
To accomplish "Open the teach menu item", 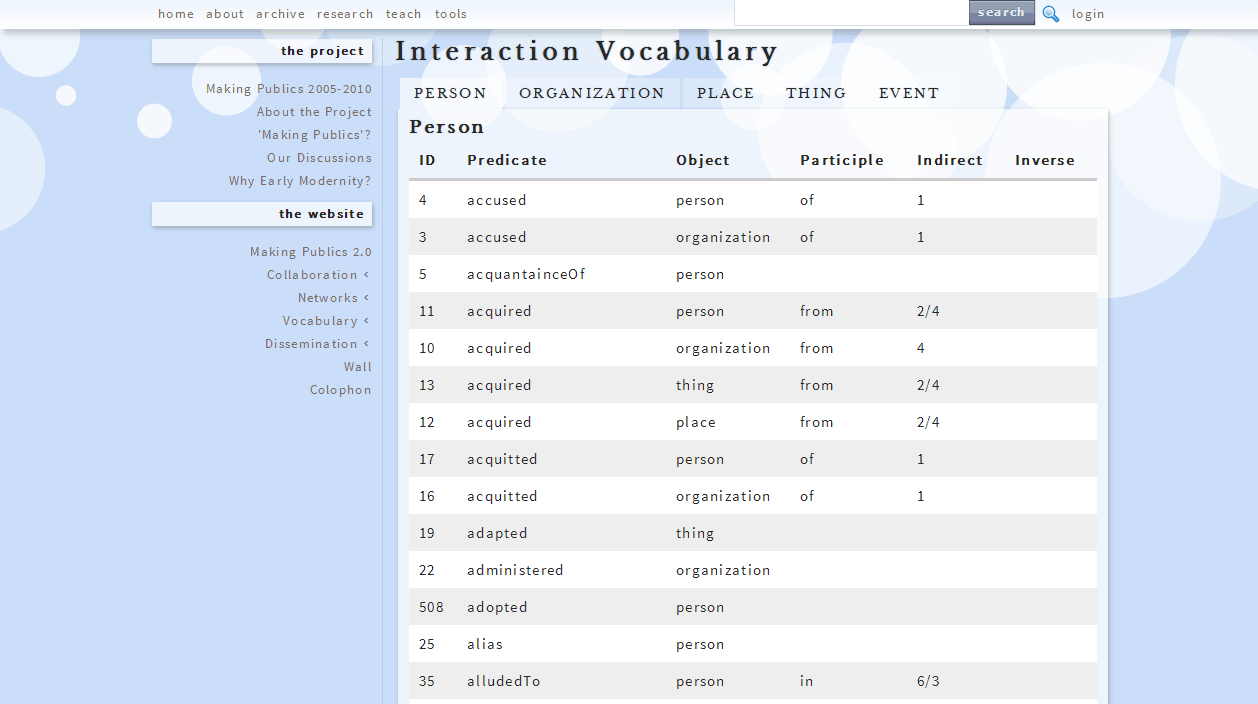I will point(404,14).
